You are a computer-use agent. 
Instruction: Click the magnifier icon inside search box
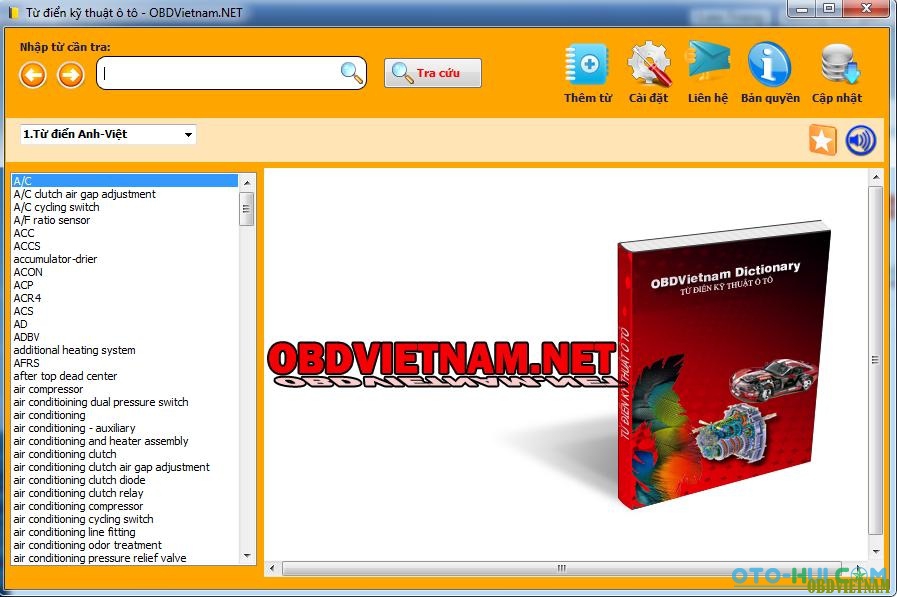351,73
